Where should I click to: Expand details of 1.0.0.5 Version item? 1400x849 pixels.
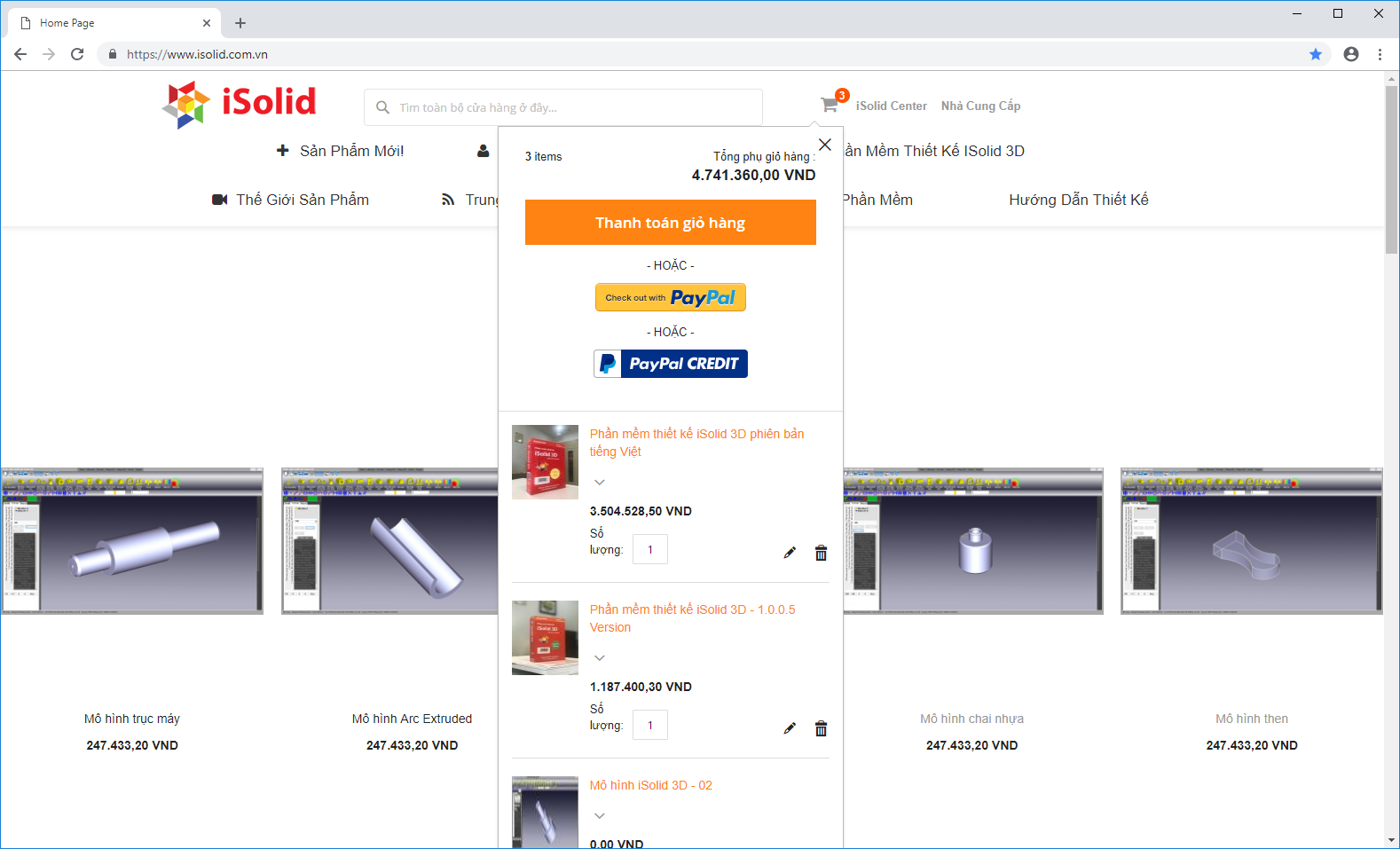click(600, 657)
